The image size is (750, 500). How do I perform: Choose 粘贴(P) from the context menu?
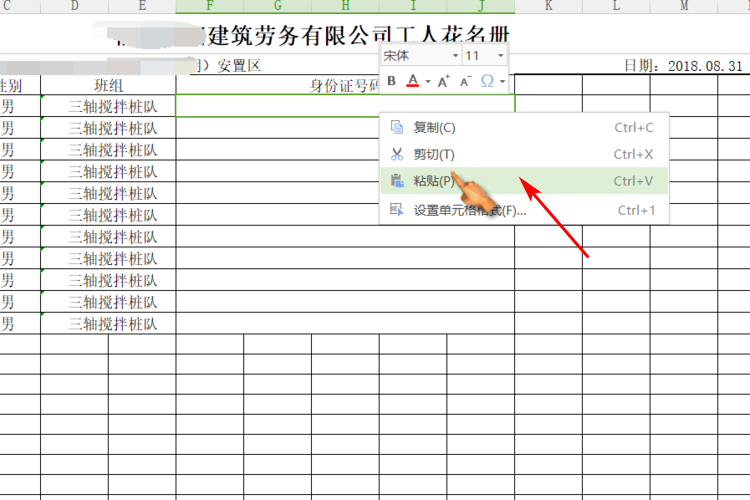tap(524, 181)
